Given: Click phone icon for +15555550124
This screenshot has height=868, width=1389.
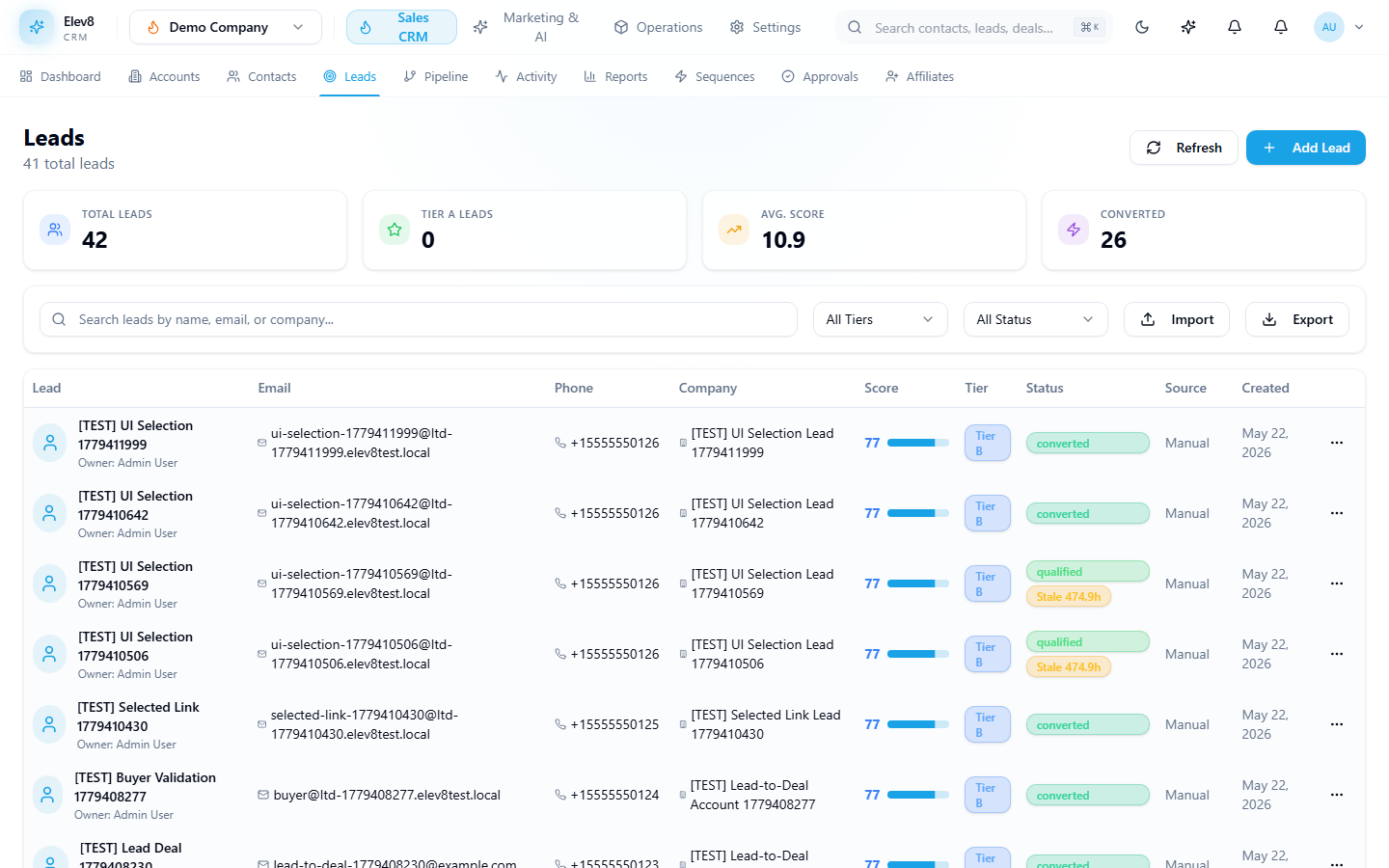Looking at the screenshot, I should click(560, 795).
